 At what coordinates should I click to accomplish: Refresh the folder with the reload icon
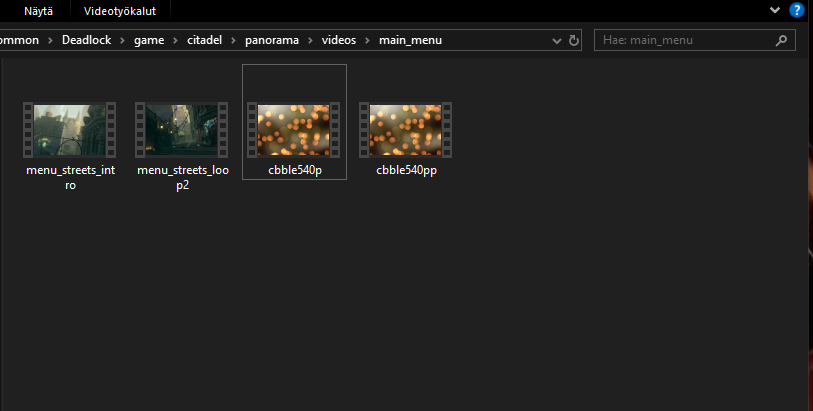point(573,40)
